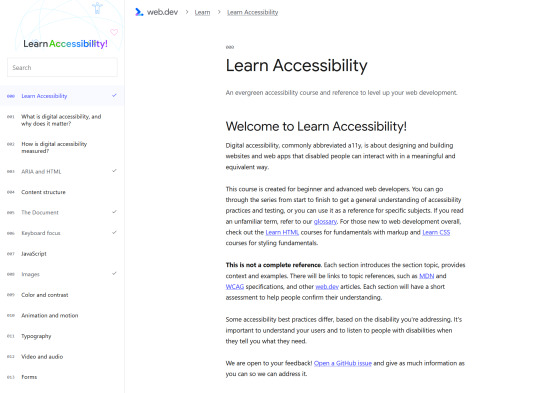Follow the MDN link
The width and height of the screenshot is (540, 393).
point(426,276)
